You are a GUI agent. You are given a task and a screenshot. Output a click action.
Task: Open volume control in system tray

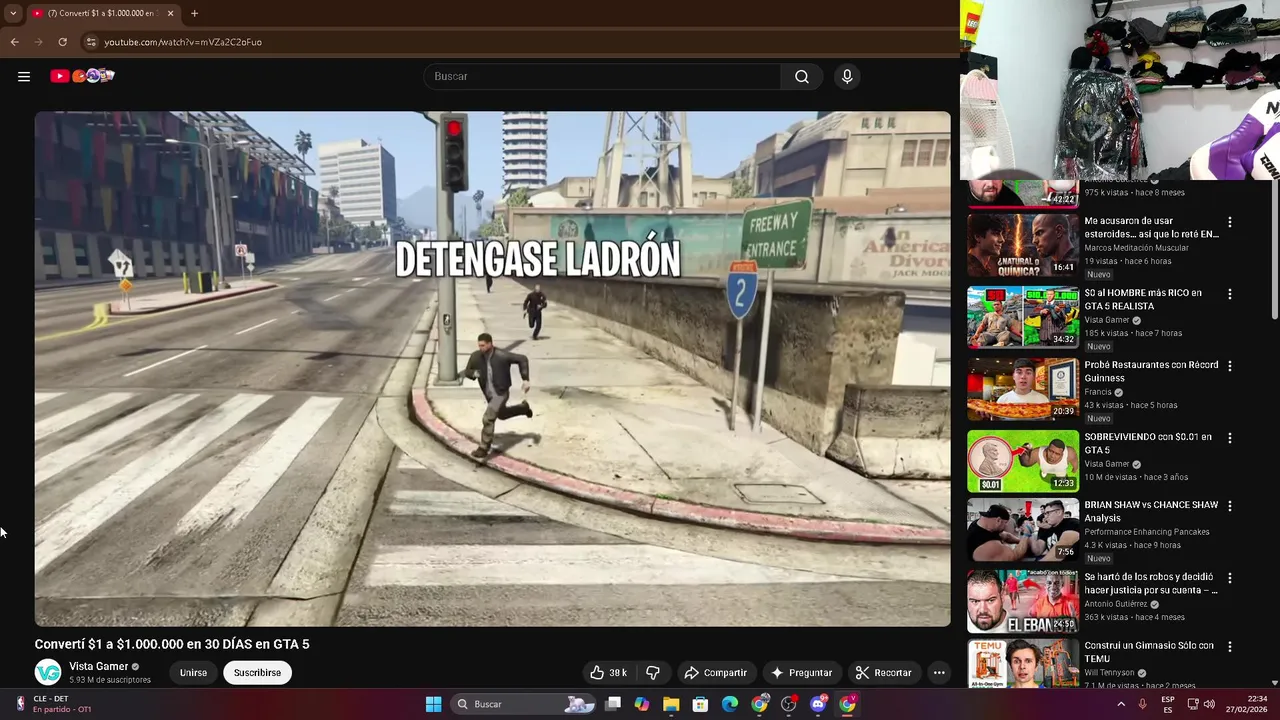click(1209, 704)
